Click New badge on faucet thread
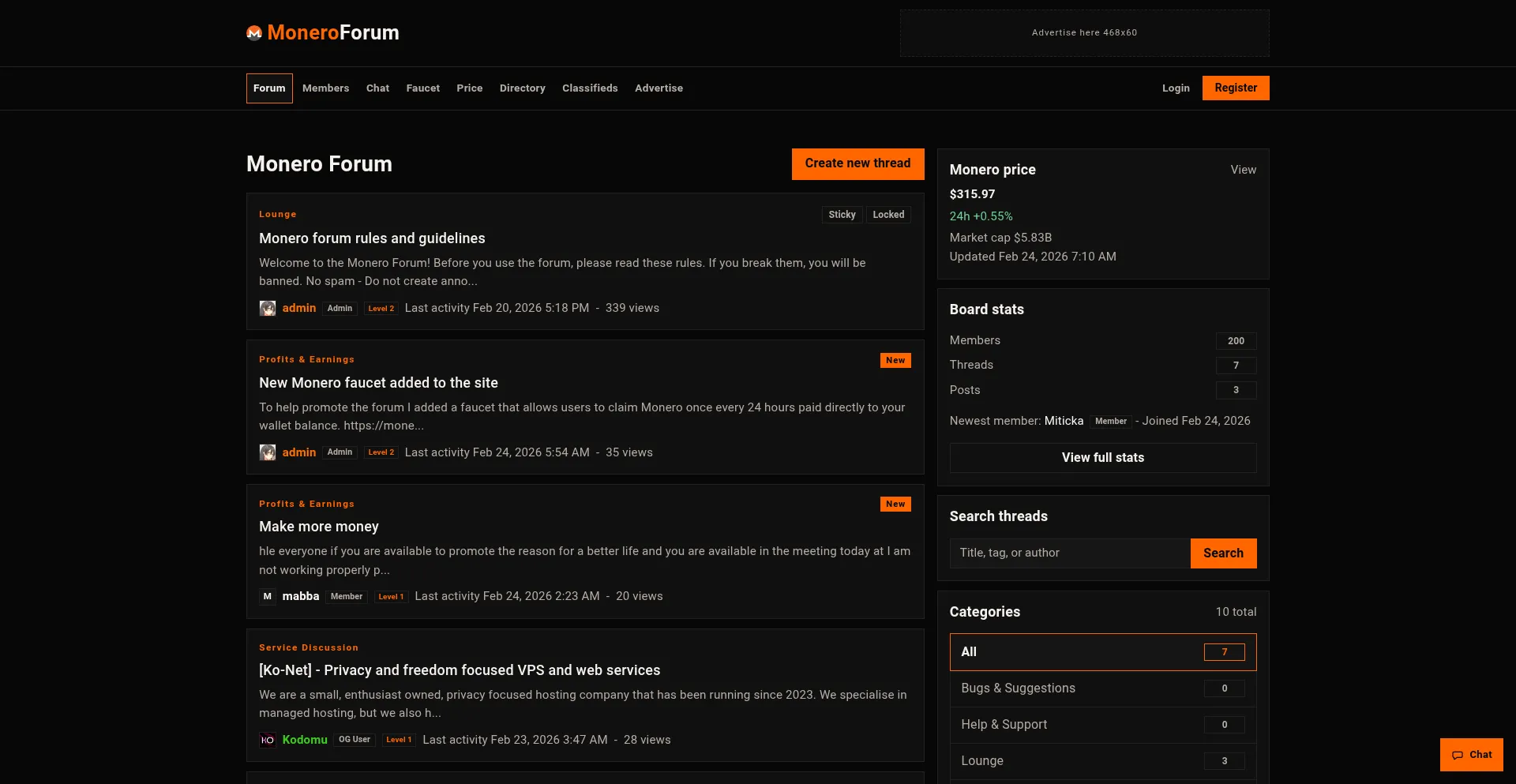Image resolution: width=1516 pixels, height=784 pixels. click(895, 360)
